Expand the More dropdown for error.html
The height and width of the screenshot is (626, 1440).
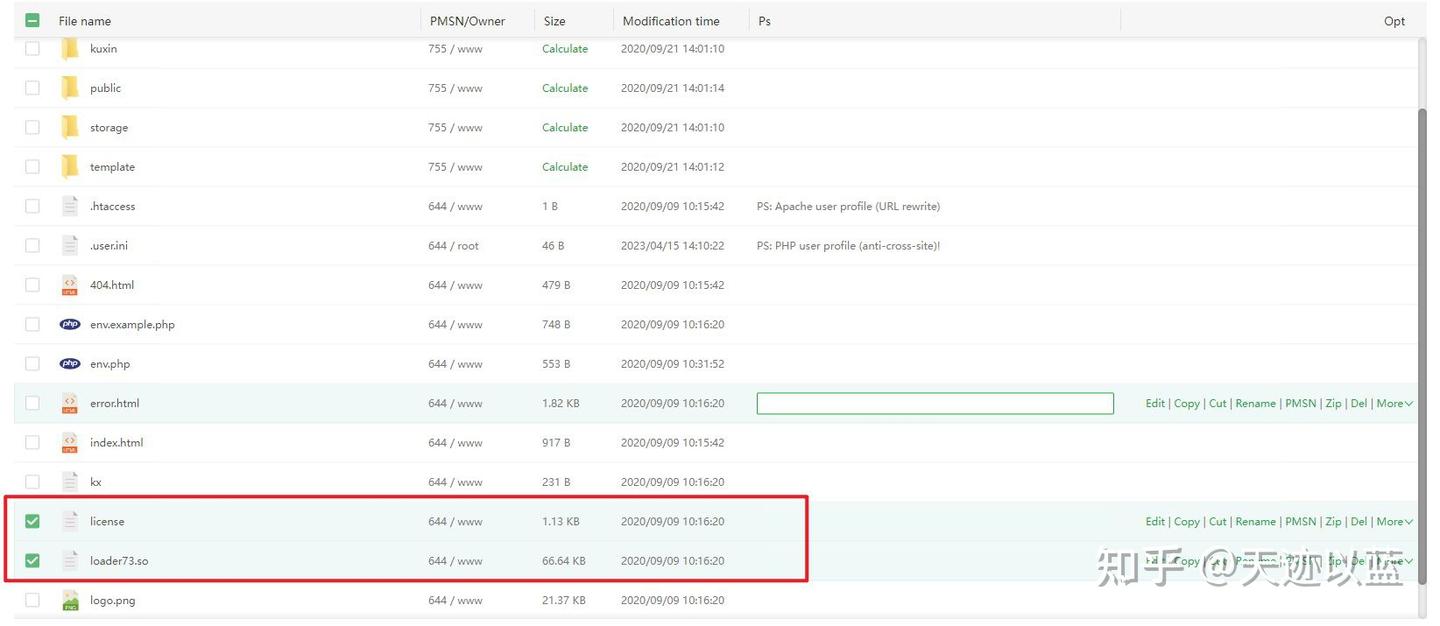[x=1391, y=402]
